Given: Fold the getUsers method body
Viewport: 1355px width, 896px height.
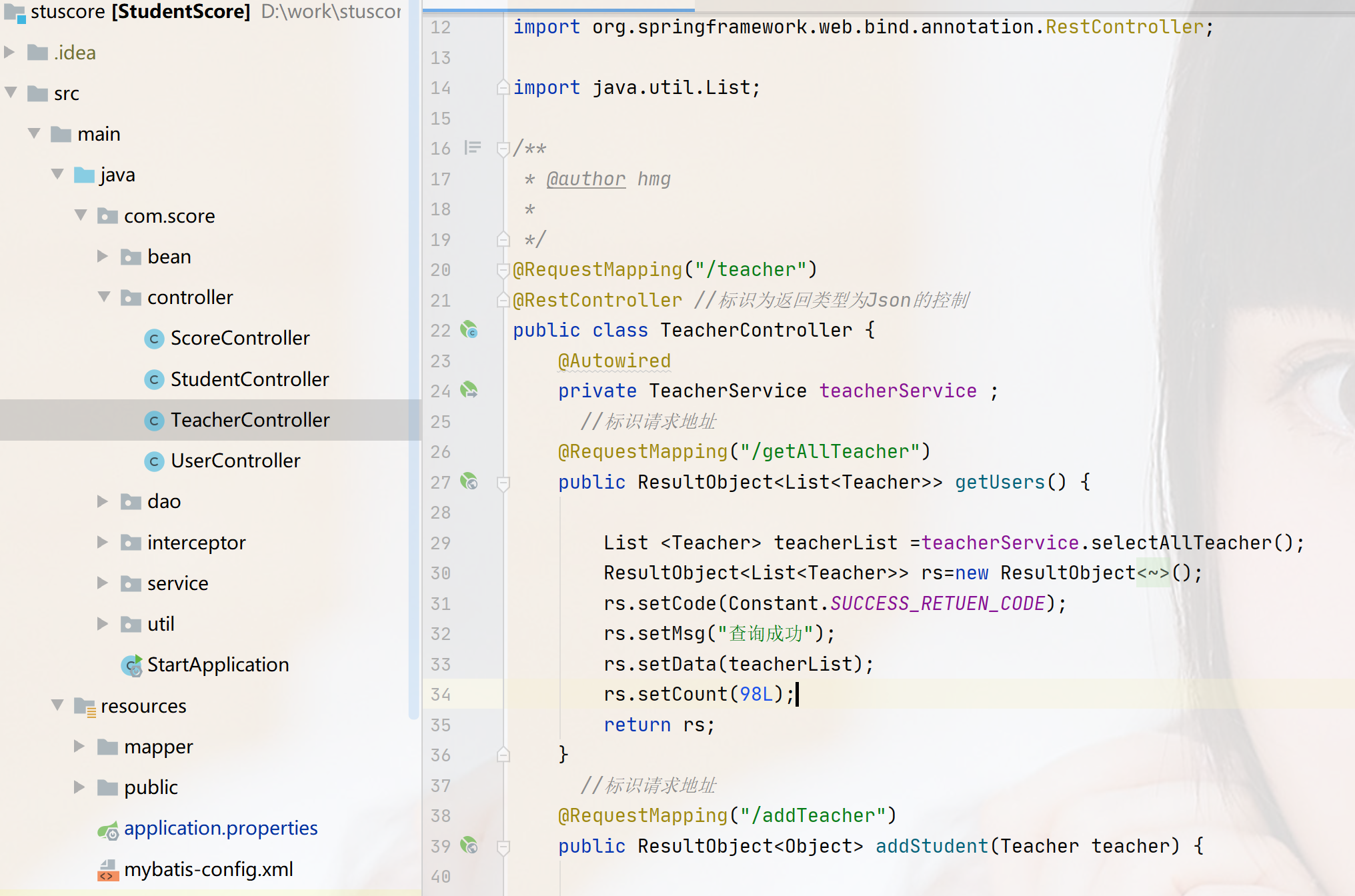Looking at the screenshot, I should tap(503, 483).
